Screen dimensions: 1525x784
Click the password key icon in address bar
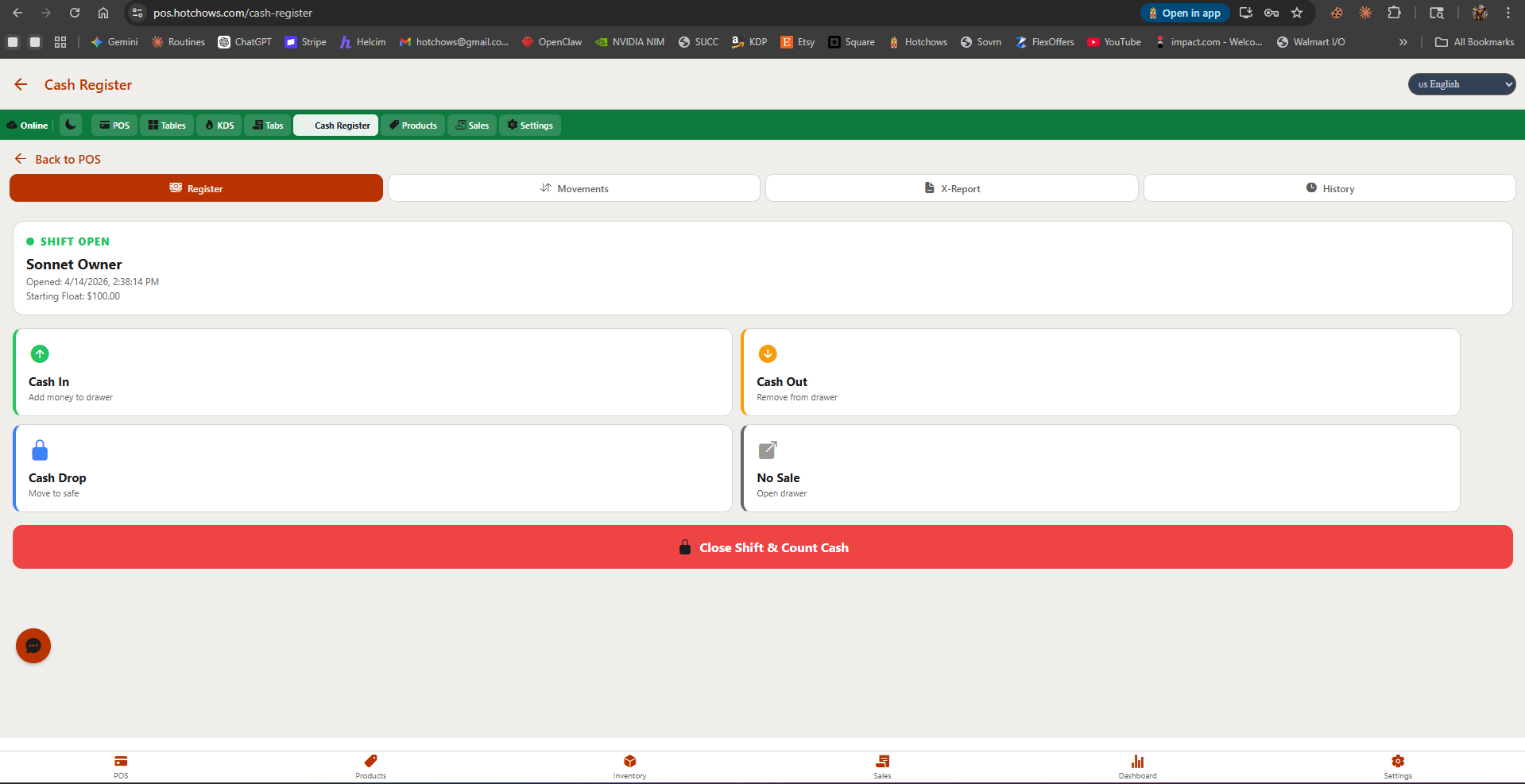(1271, 13)
